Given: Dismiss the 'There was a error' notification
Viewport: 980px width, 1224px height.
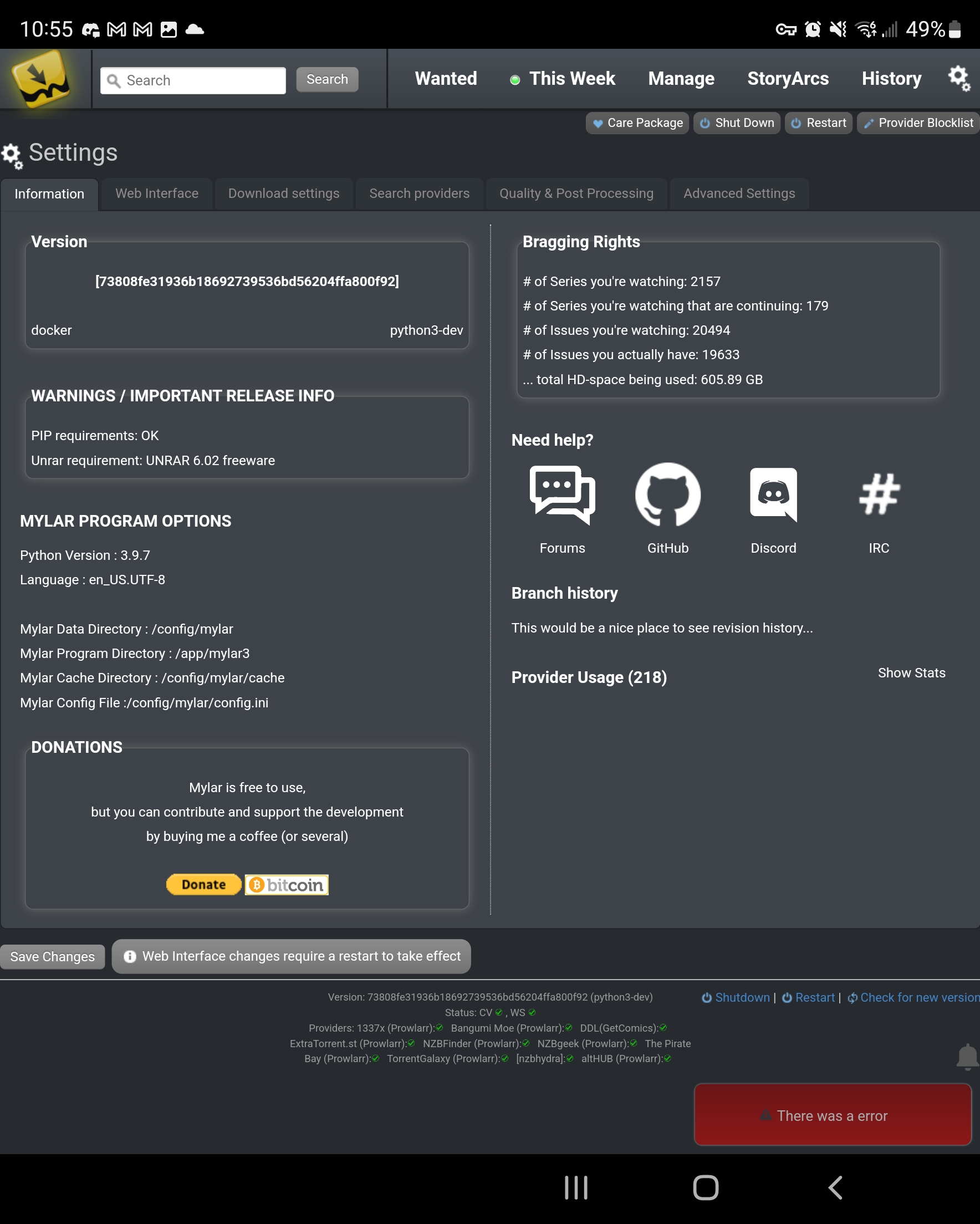Looking at the screenshot, I should click(x=833, y=1115).
